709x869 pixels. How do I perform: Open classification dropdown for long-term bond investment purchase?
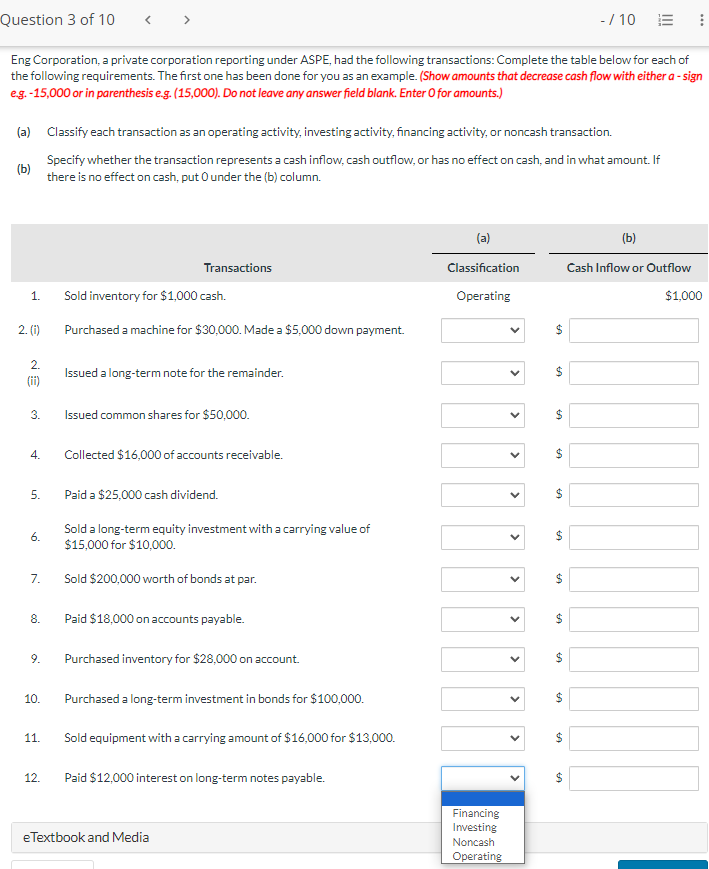coord(483,698)
